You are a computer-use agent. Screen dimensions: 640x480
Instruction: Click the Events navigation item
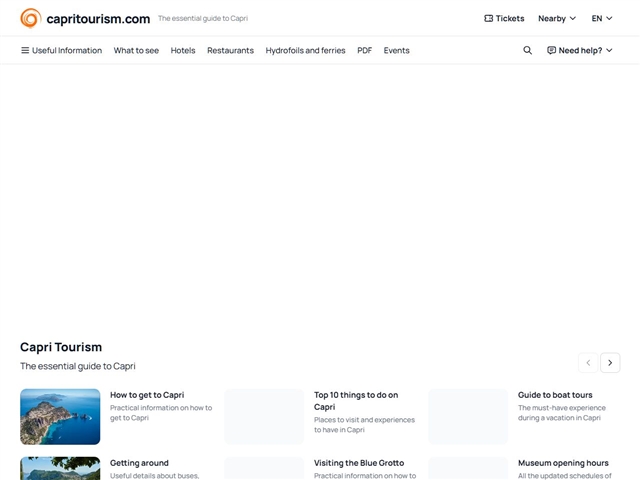tap(396, 50)
